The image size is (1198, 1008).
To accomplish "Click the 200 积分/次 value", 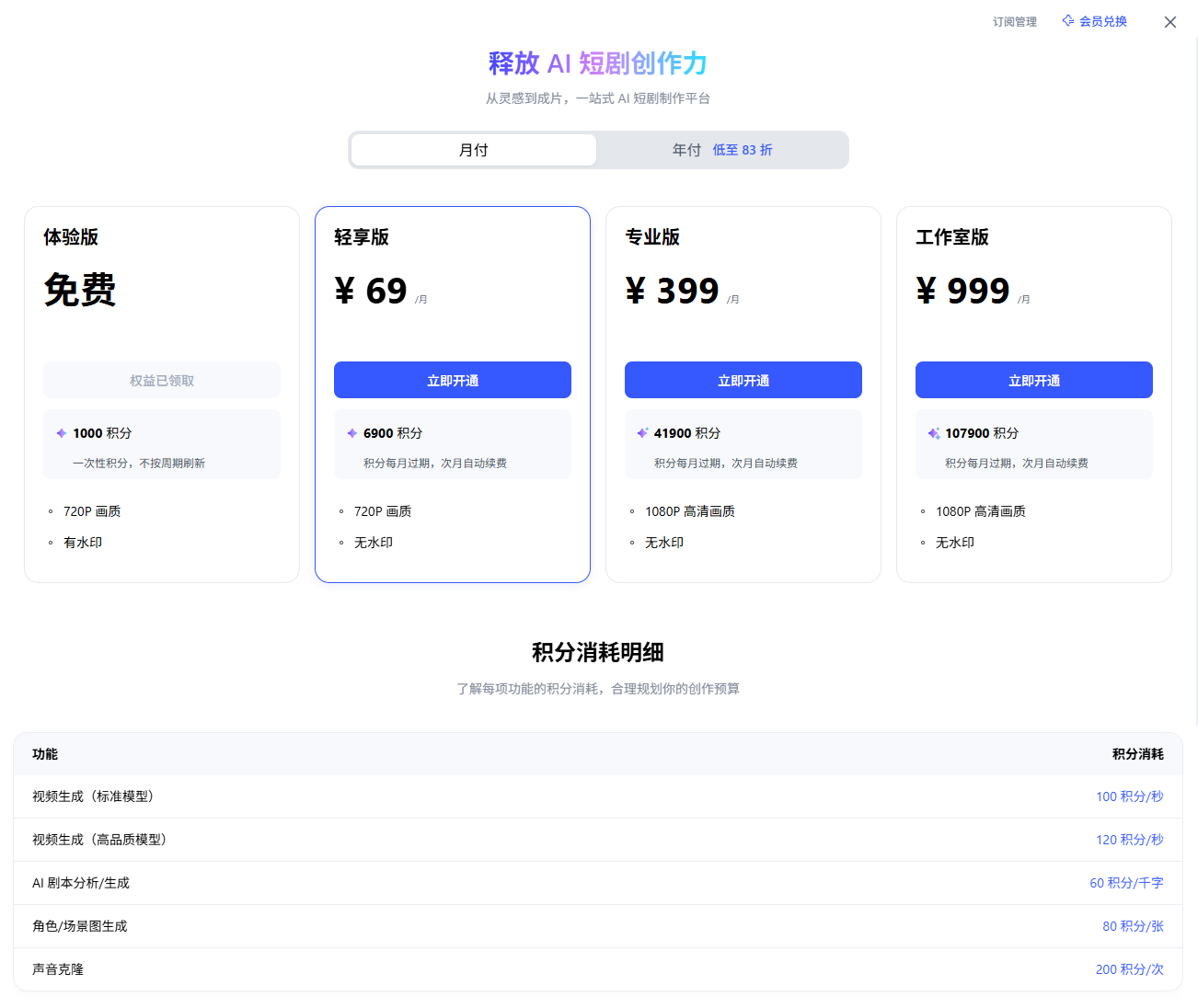I will 1130,969.
